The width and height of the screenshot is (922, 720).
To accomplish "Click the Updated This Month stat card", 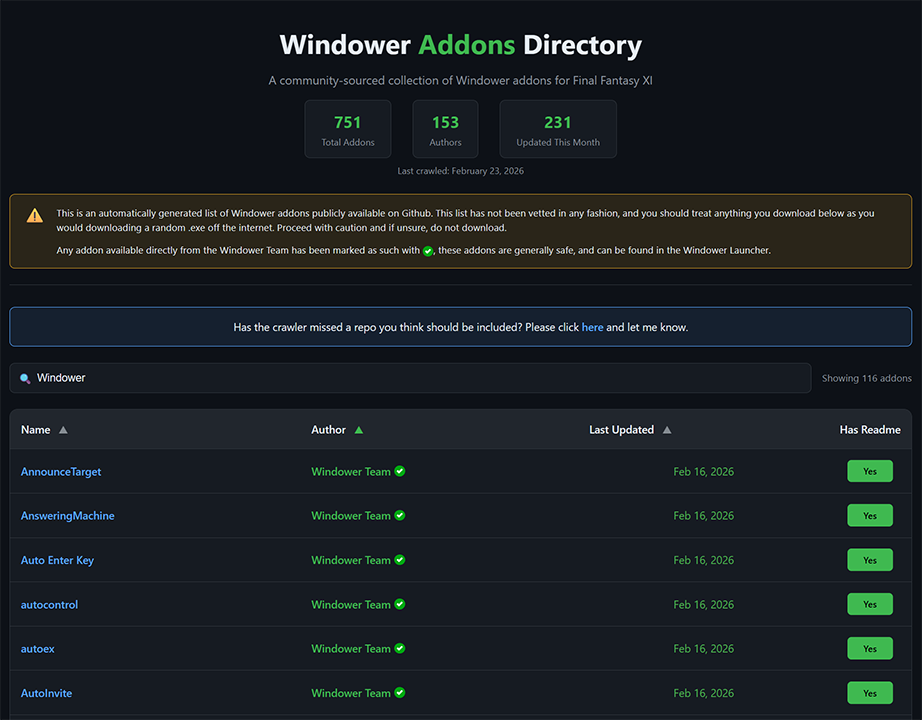I will click(557, 129).
